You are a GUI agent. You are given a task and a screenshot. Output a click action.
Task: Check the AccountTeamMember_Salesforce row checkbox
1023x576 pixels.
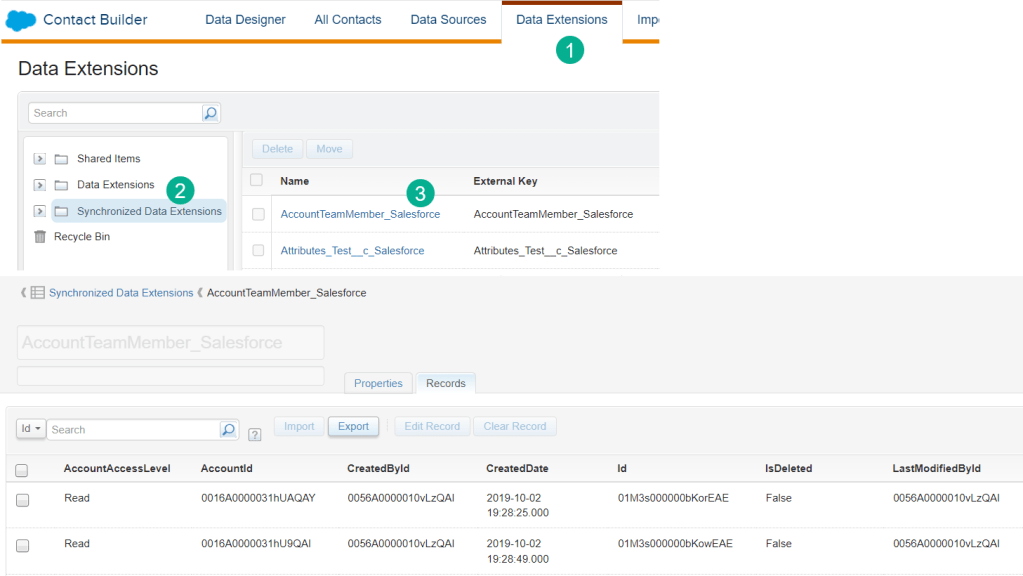258,214
